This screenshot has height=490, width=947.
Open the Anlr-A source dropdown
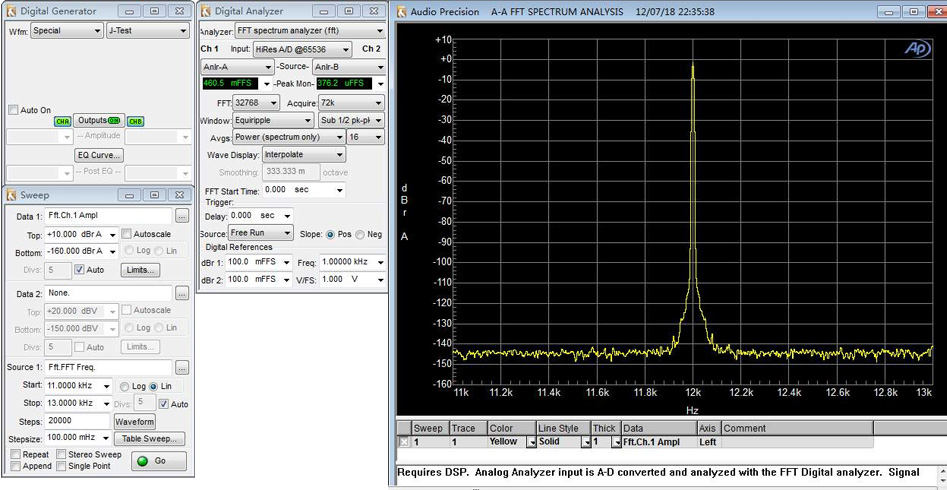(x=237, y=66)
